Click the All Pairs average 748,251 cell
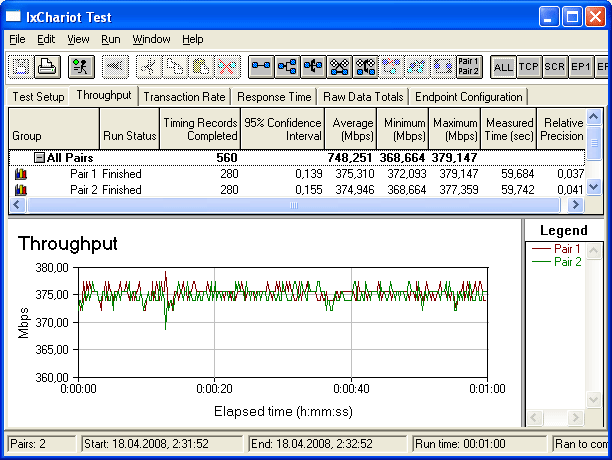Image resolution: width=612 pixels, height=460 pixels. (x=350, y=158)
